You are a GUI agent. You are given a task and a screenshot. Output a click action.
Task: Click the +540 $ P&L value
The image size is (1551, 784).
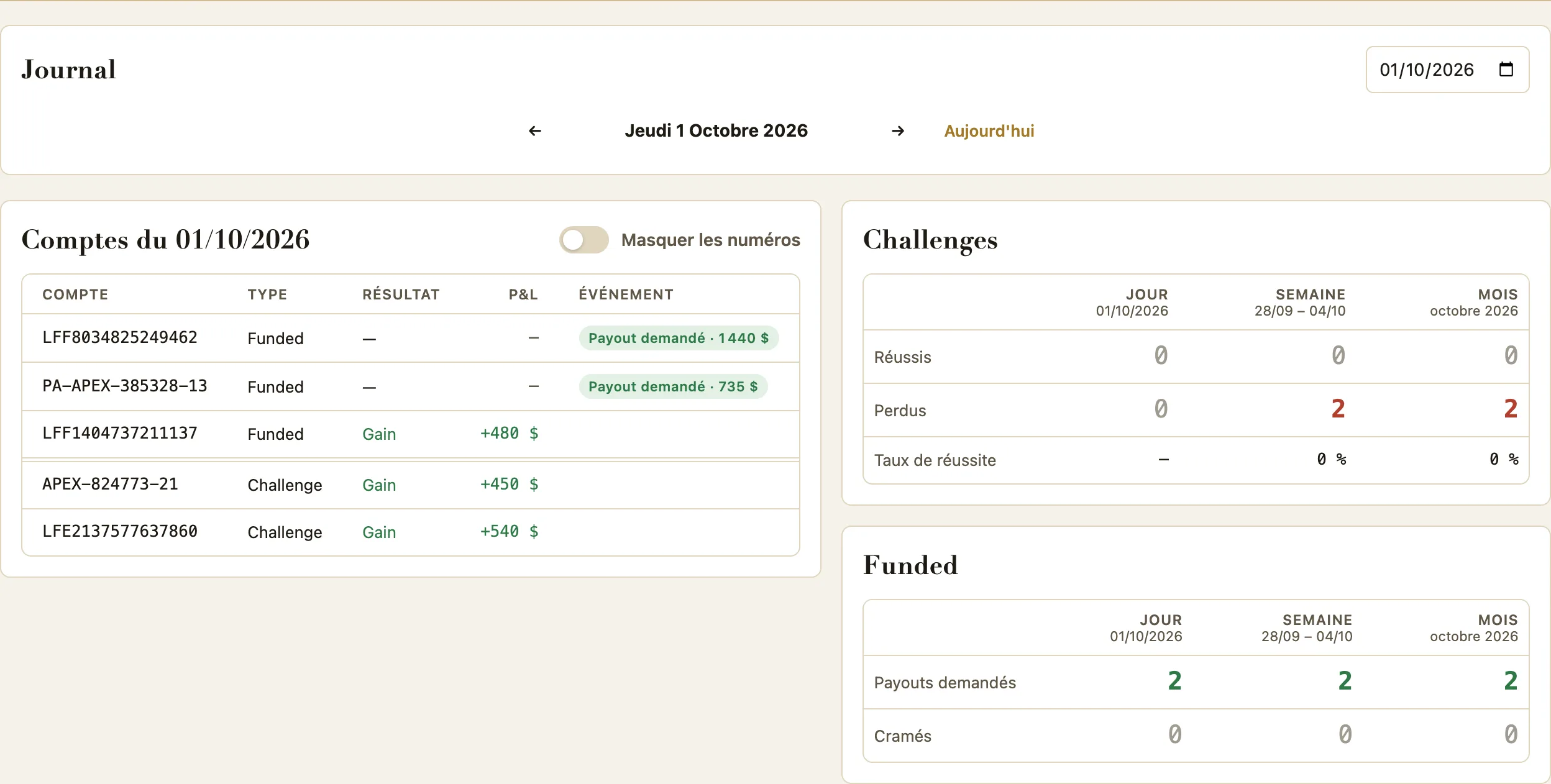pyautogui.click(x=509, y=531)
